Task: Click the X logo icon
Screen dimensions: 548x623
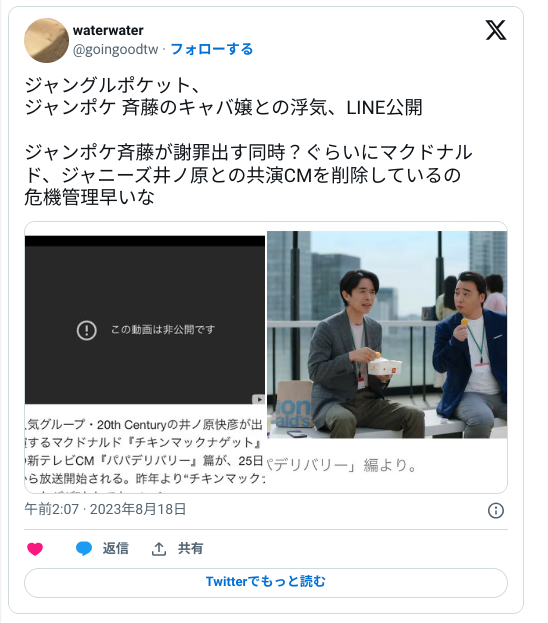Action: coord(496,30)
